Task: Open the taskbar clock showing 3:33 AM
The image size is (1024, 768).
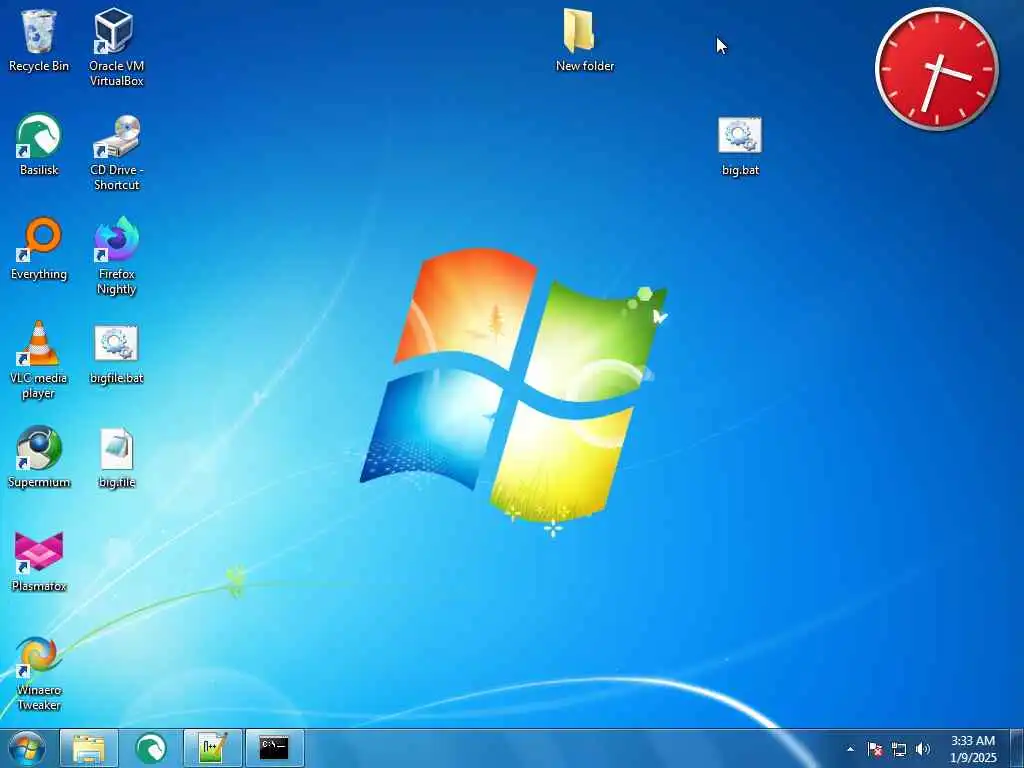Action: (973, 749)
